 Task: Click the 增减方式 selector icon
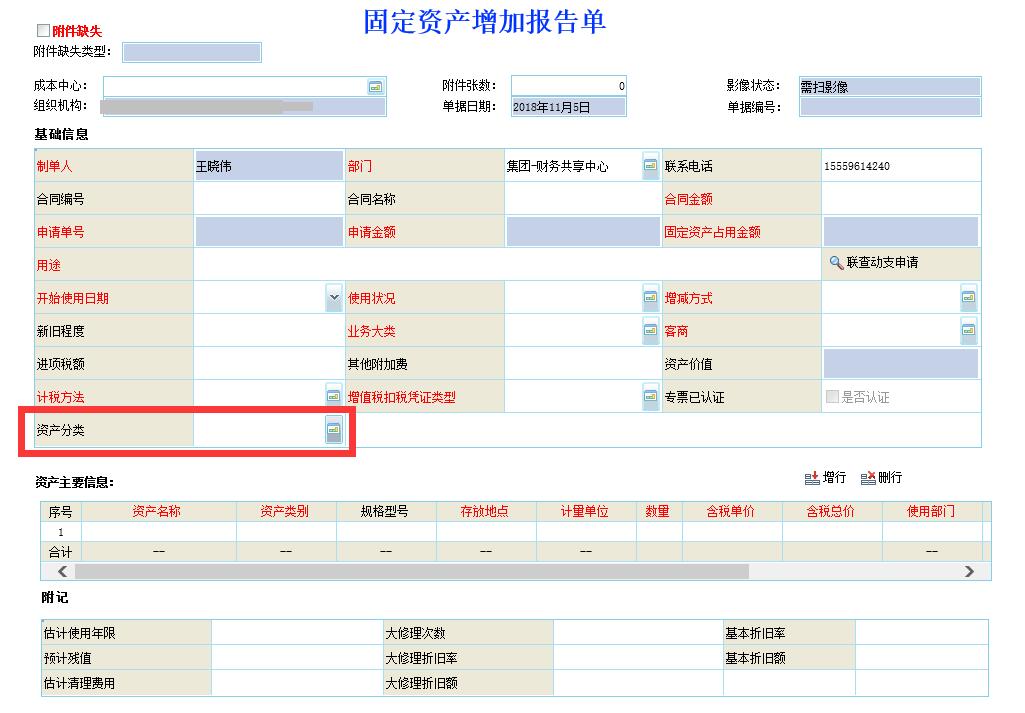pyautogui.click(x=968, y=298)
